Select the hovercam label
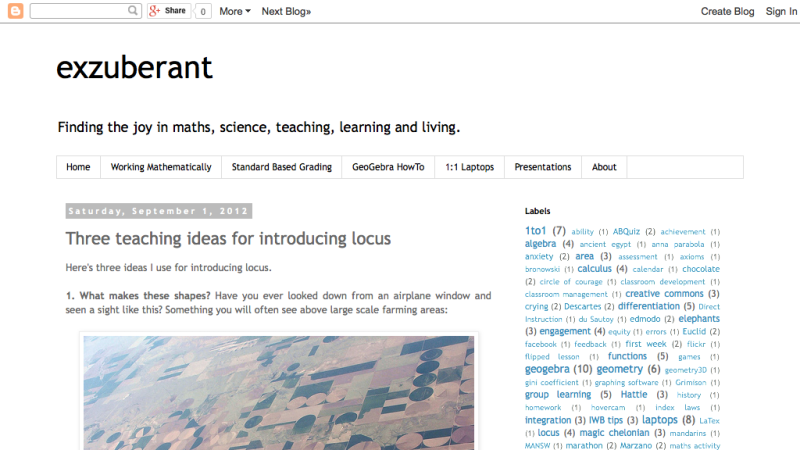This screenshot has height=450, width=800. (x=608, y=408)
